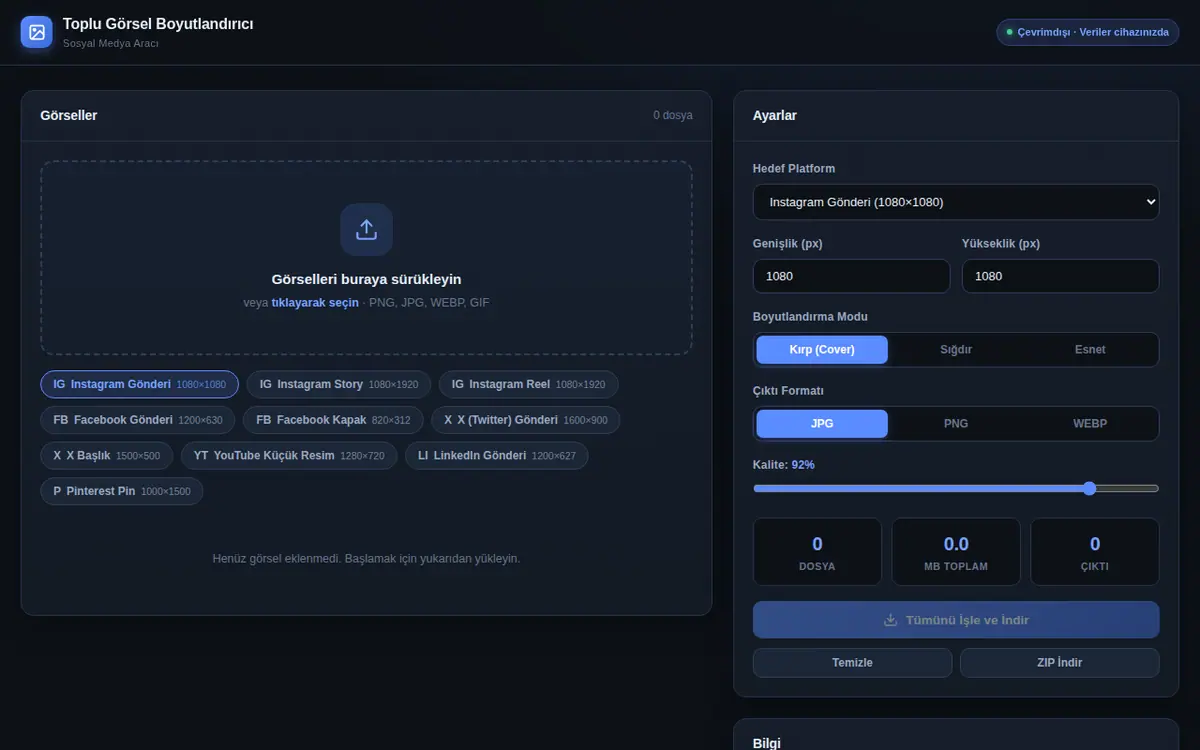This screenshot has height=750, width=1200.
Task: Click Tümünü İşle ve İndir button
Action: pyautogui.click(x=956, y=620)
